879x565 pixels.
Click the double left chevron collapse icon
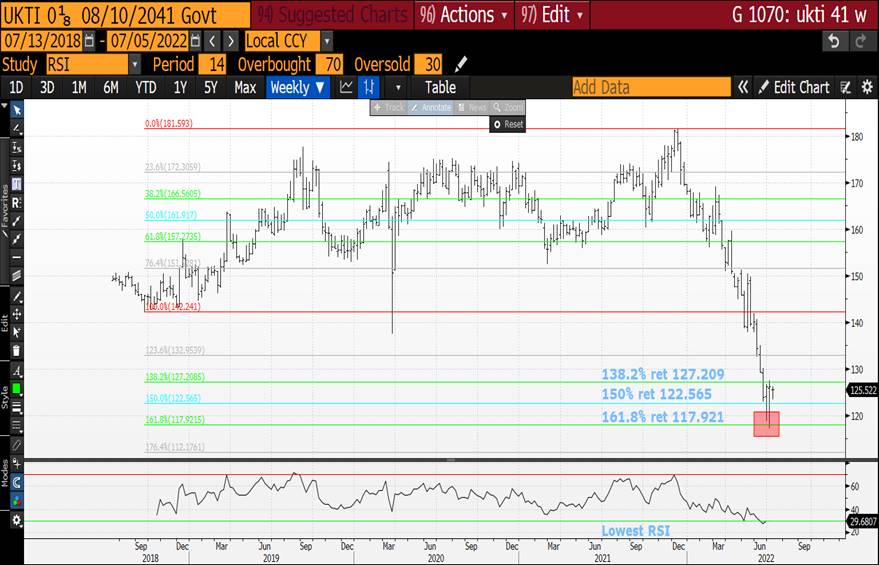tap(743, 87)
